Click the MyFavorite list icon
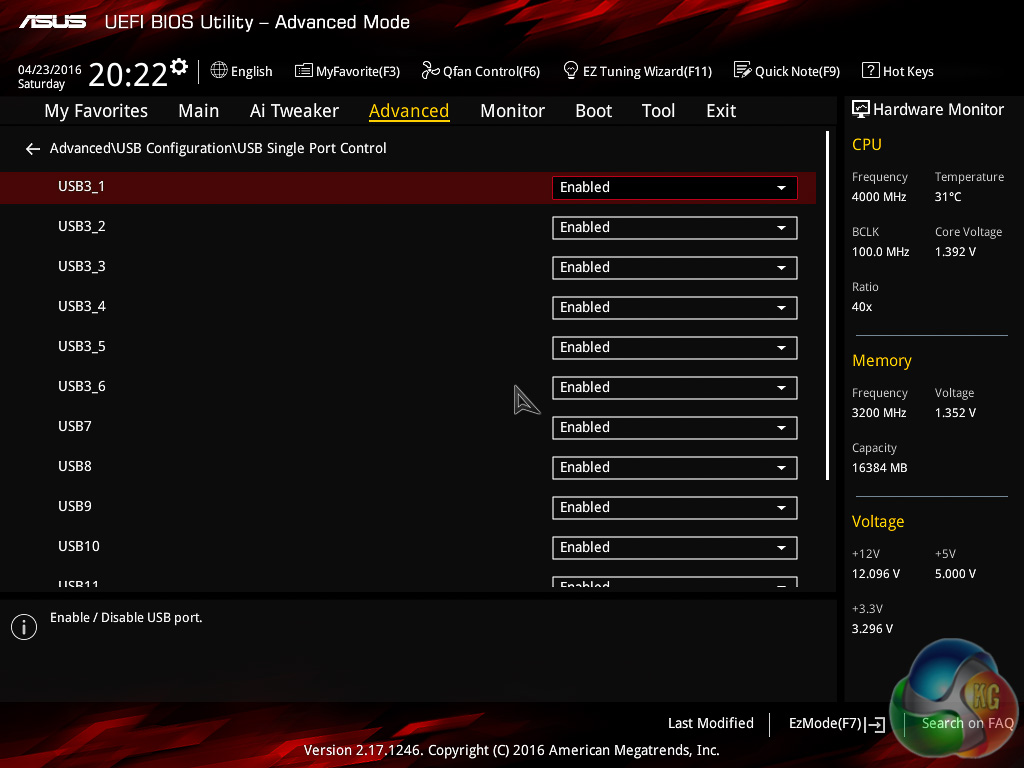Image resolution: width=1024 pixels, height=768 pixels. pos(304,71)
